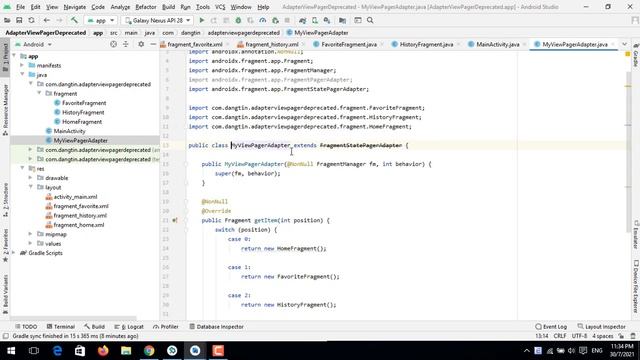Collapse the fragment package
Viewport: 640px width, 360px height.
pos(39,93)
